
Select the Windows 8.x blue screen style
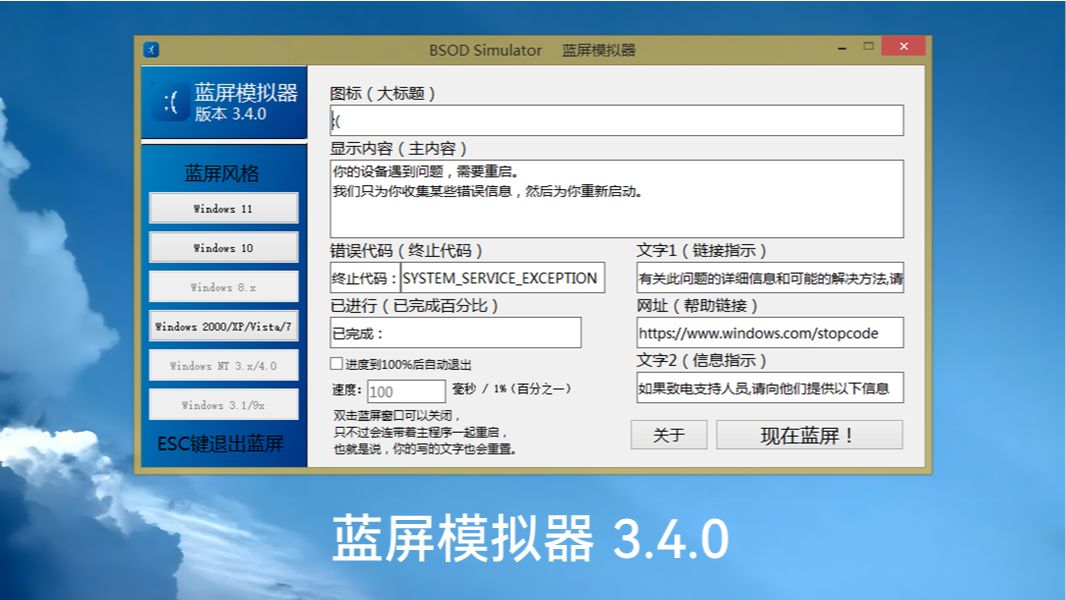tap(224, 287)
